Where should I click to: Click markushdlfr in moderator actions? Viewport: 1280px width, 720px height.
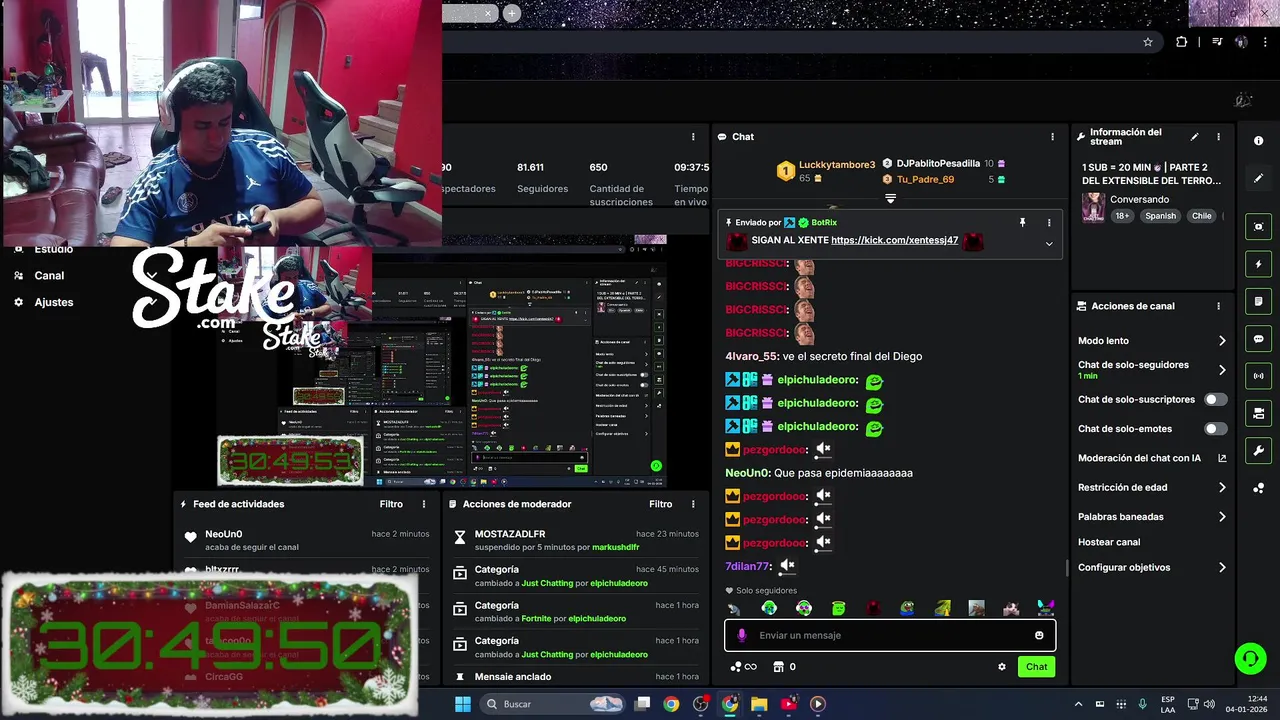click(615, 548)
